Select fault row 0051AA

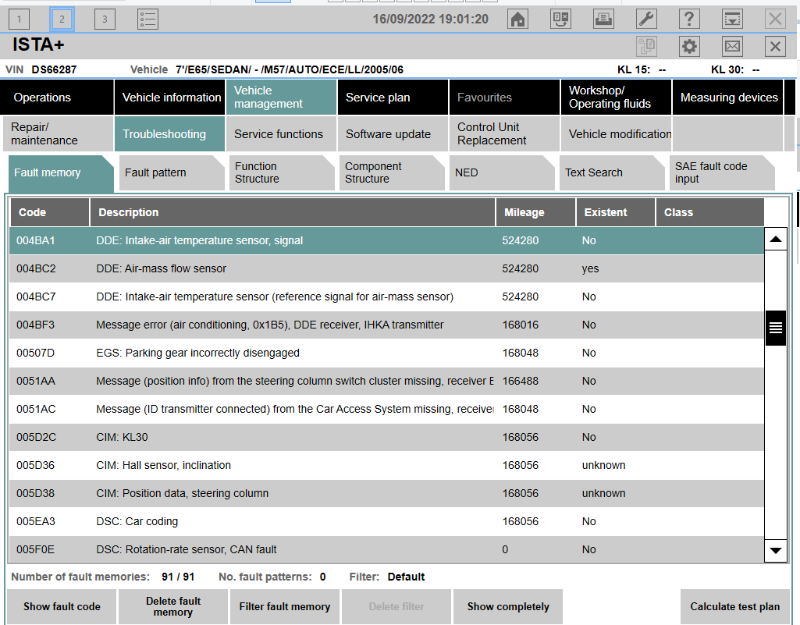tap(386, 381)
